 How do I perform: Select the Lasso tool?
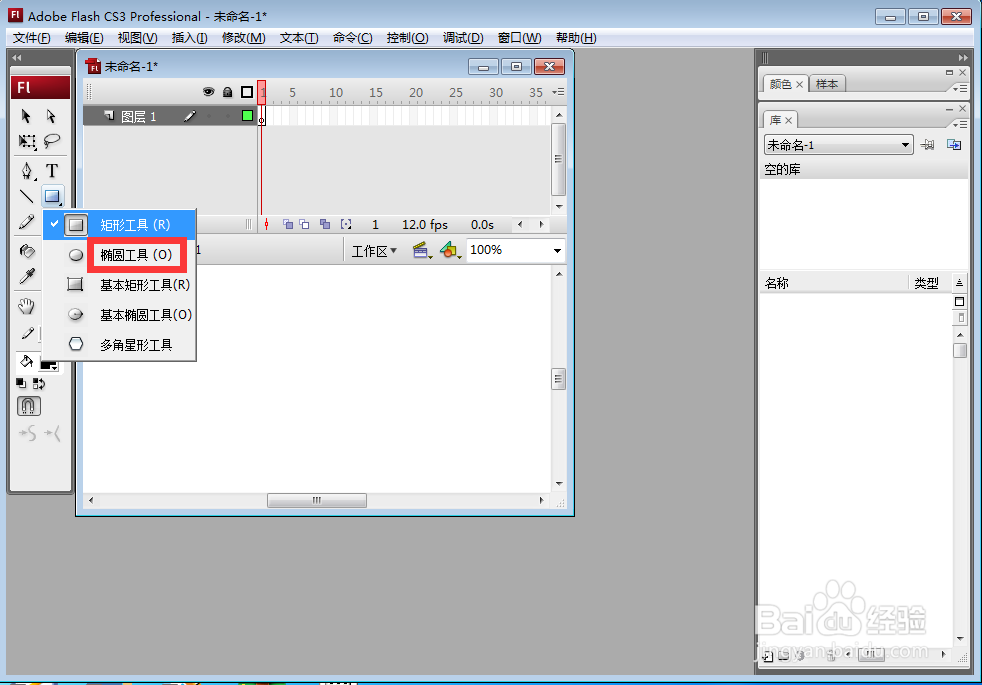pos(52,142)
